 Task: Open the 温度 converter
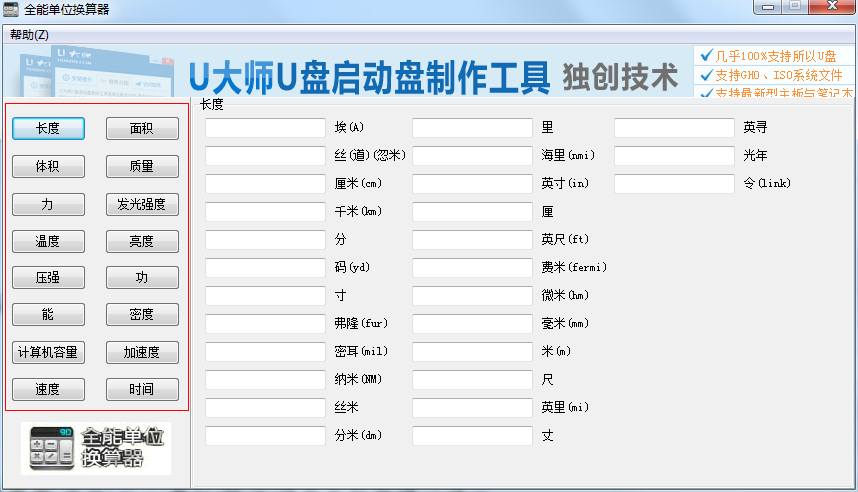pos(48,241)
